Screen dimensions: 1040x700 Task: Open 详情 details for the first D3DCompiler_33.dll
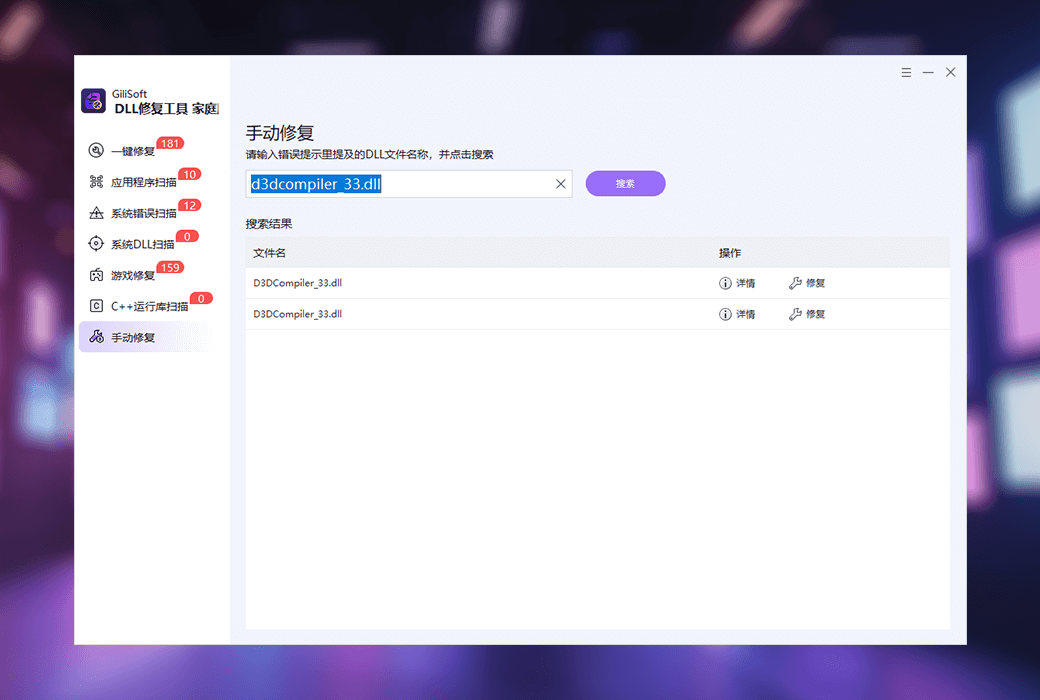tap(746, 283)
